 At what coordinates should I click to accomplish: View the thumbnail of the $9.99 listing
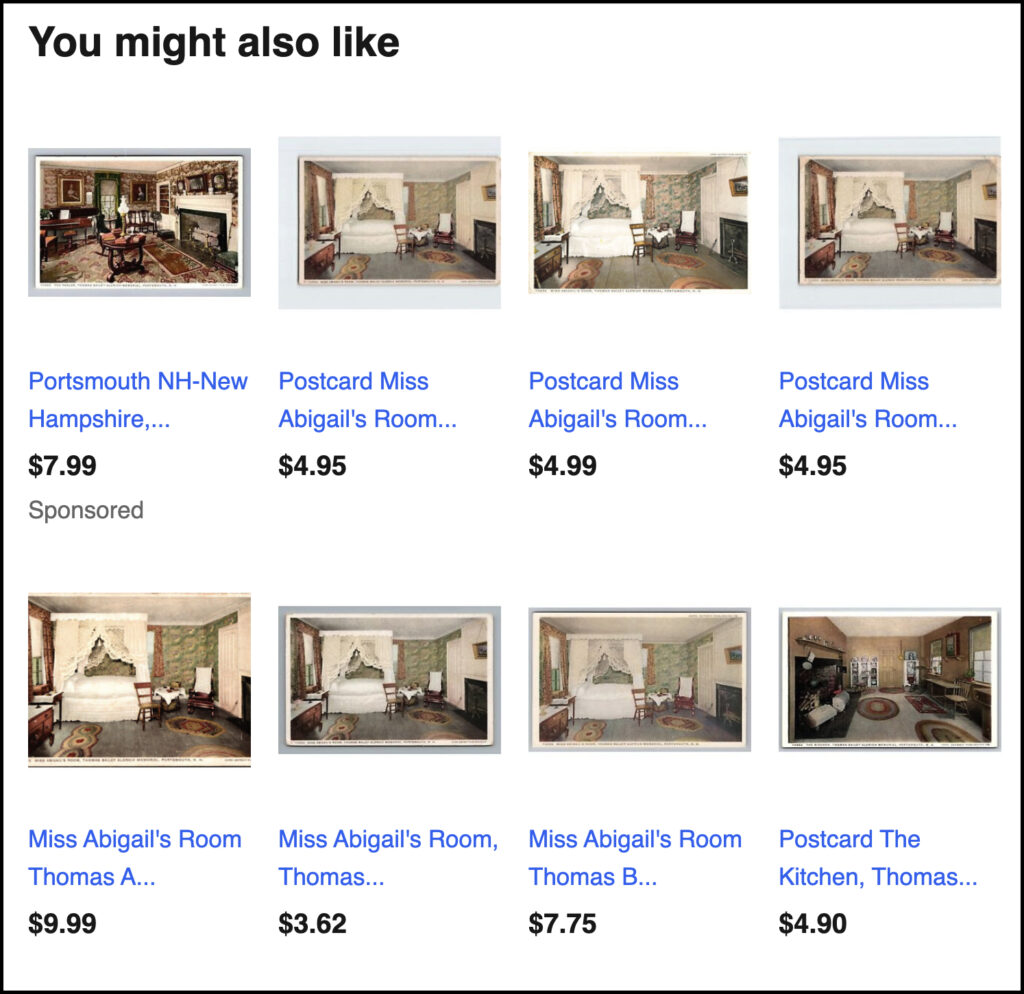(x=139, y=680)
